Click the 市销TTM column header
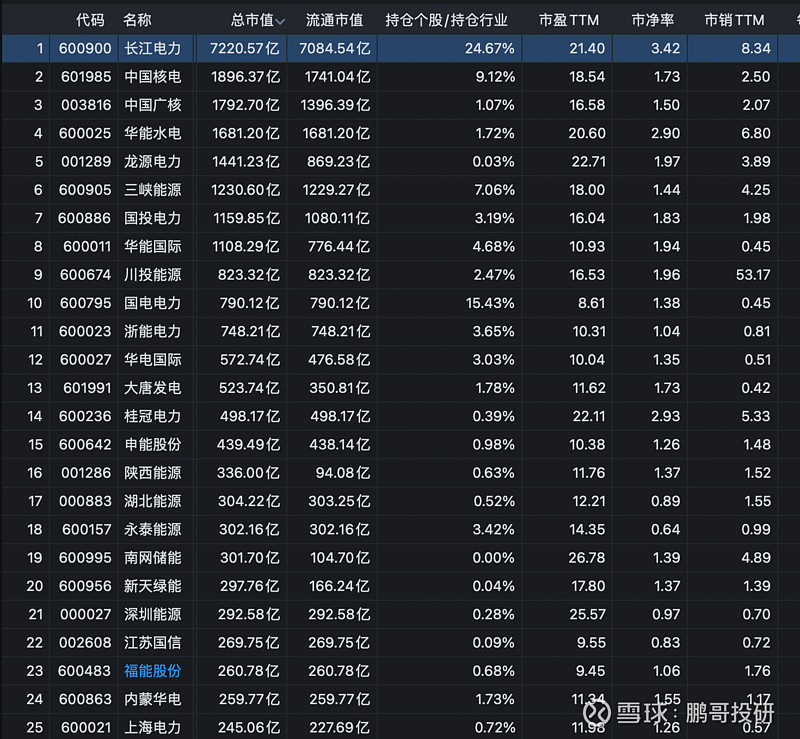This screenshot has width=800, height=739. [734, 20]
